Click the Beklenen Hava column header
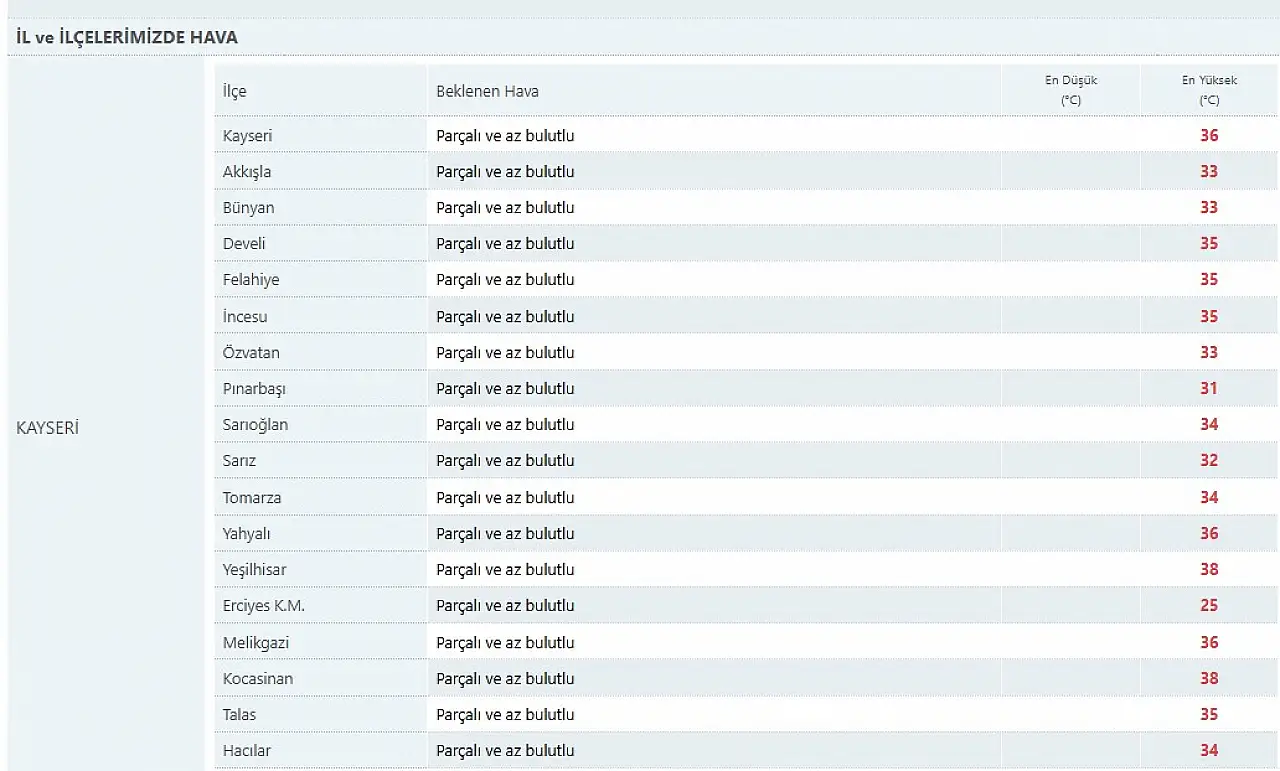1280x771 pixels. click(487, 91)
